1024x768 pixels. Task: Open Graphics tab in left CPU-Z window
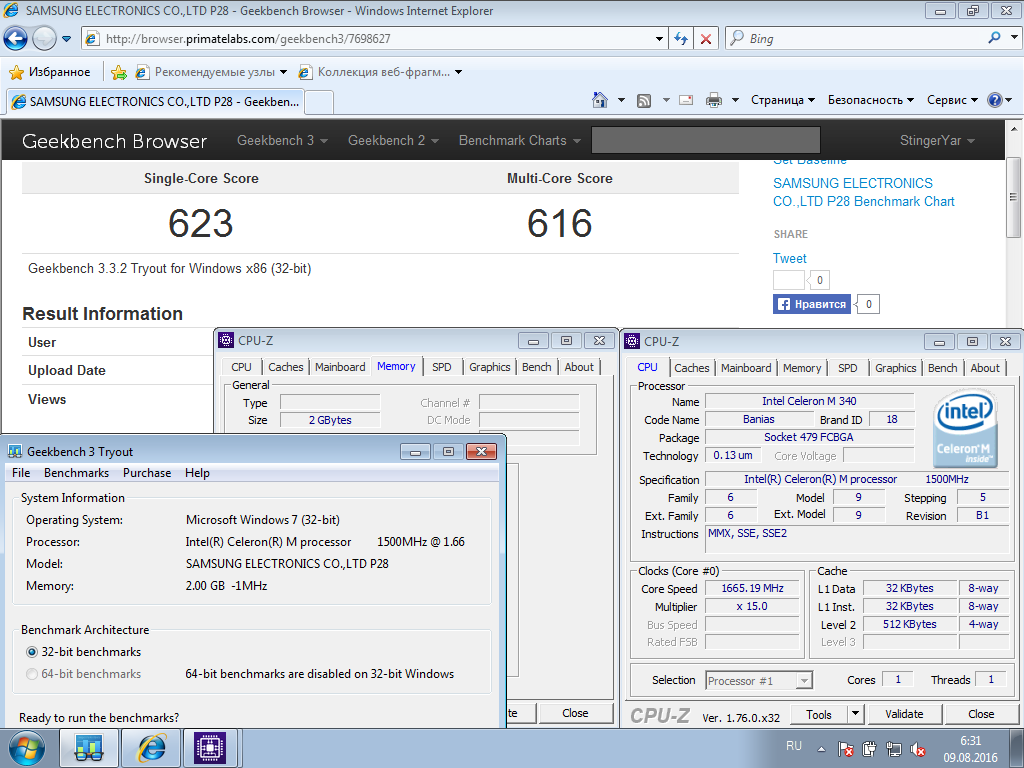coord(489,367)
